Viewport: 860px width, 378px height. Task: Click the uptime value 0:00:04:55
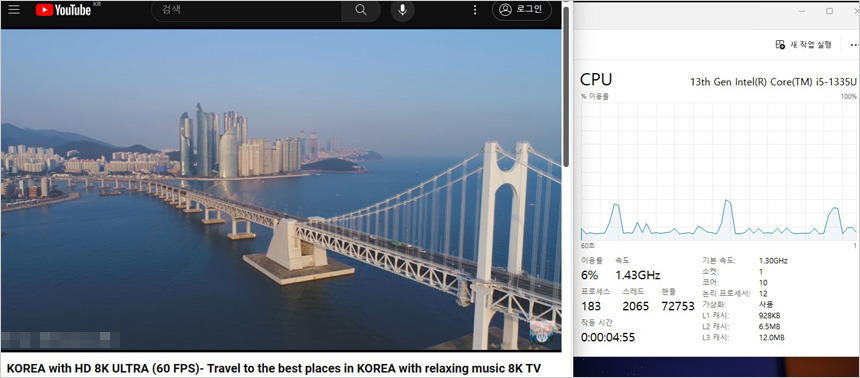[x=608, y=337]
